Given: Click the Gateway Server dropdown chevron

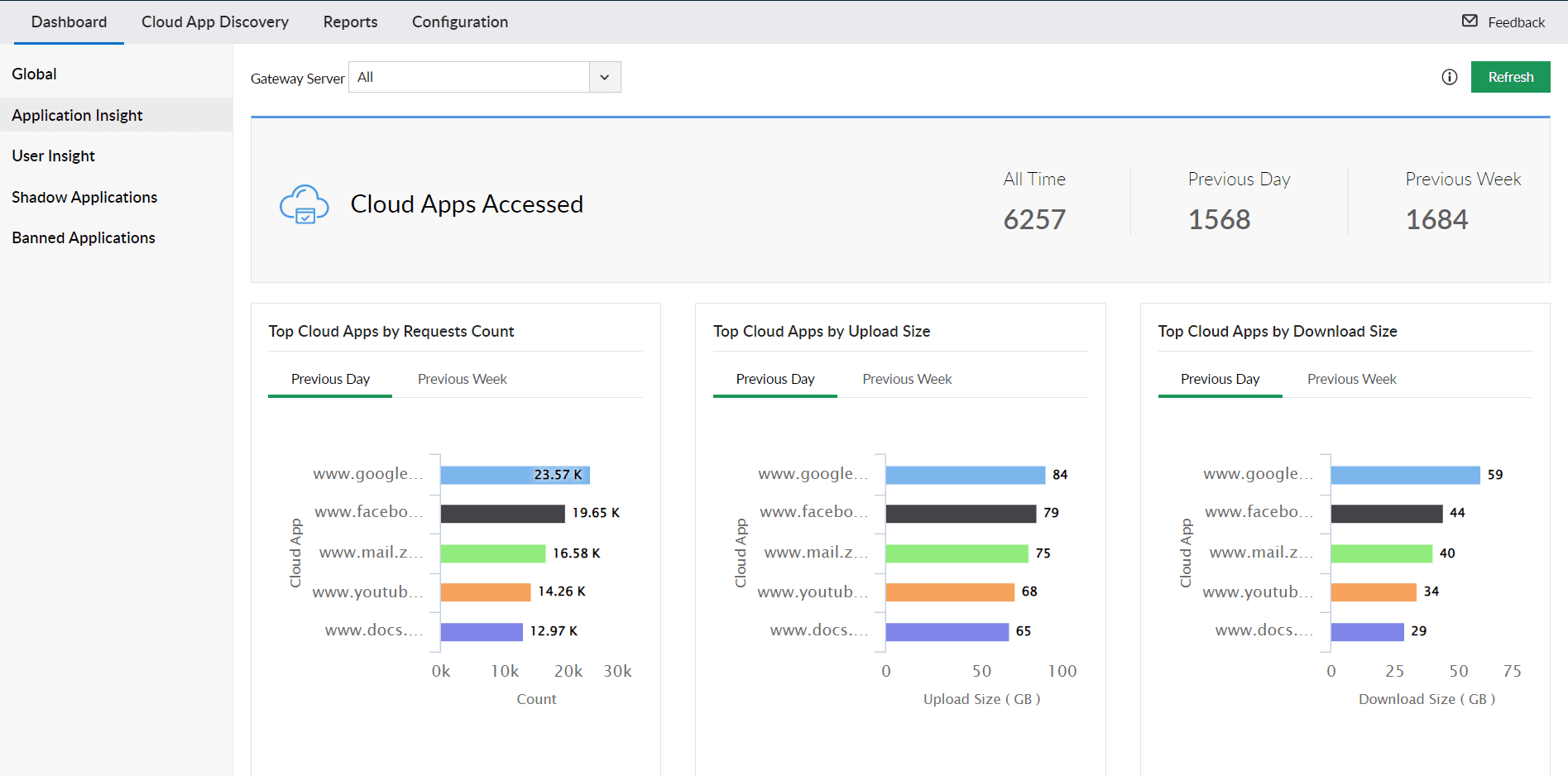Looking at the screenshot, I should pyautogui.click(x=605, y=77).
